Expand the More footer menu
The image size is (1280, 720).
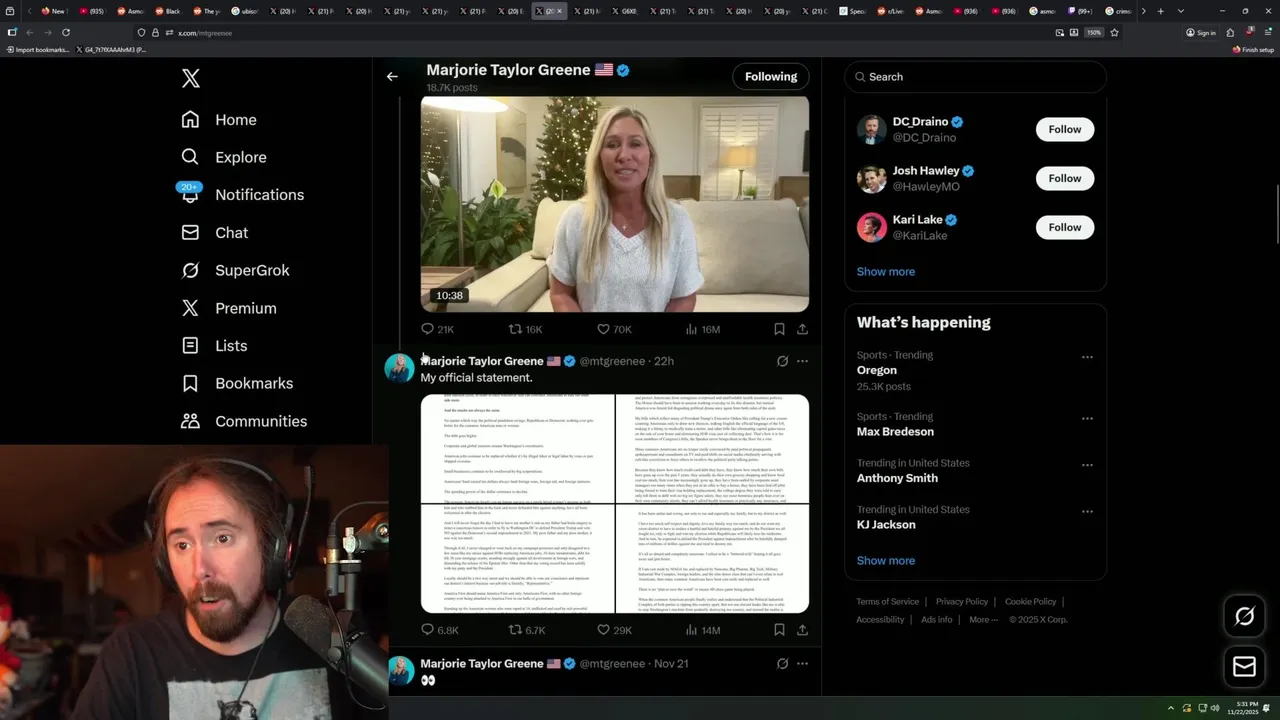[982, 619]
